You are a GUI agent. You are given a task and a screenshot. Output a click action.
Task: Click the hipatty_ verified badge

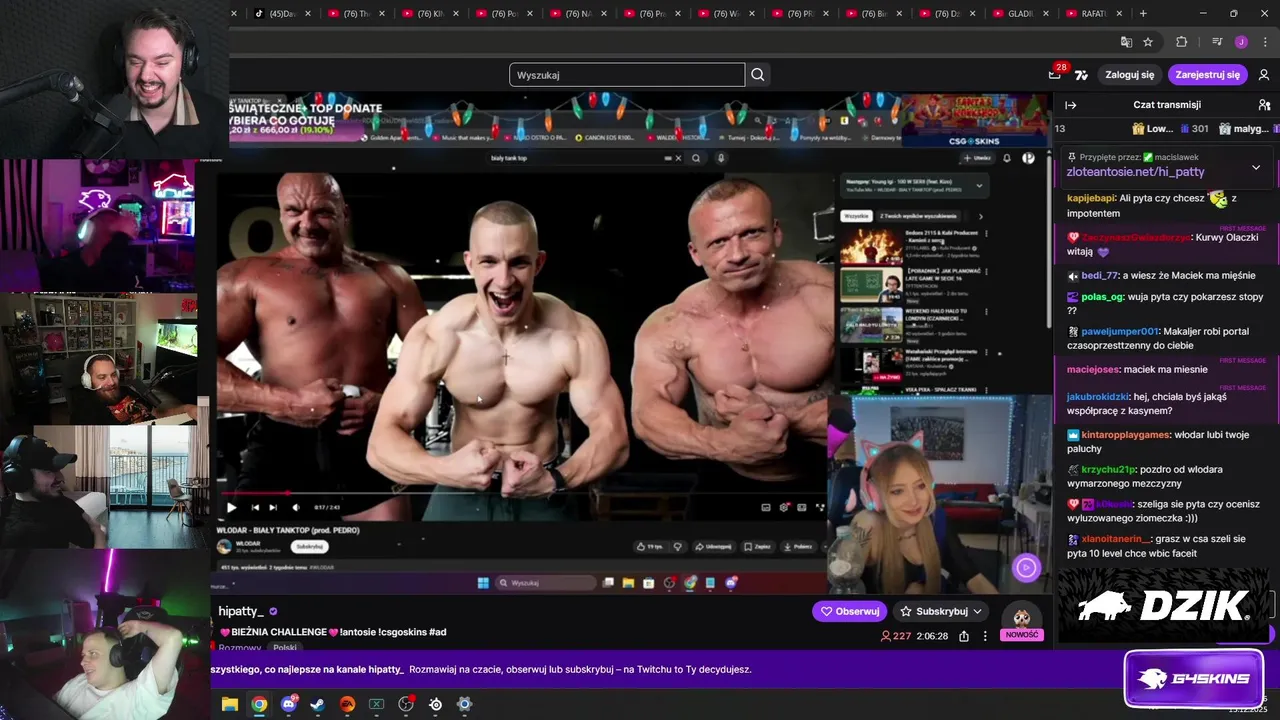(273, 611)
